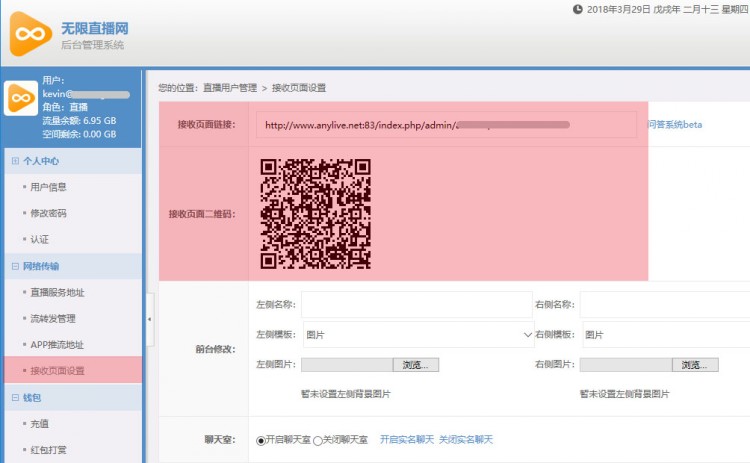Image resolution: width=750 pixels, height=463 pixels.
Task: Open 直播服务地址 menu item
Action: click(x=57, y=292)
